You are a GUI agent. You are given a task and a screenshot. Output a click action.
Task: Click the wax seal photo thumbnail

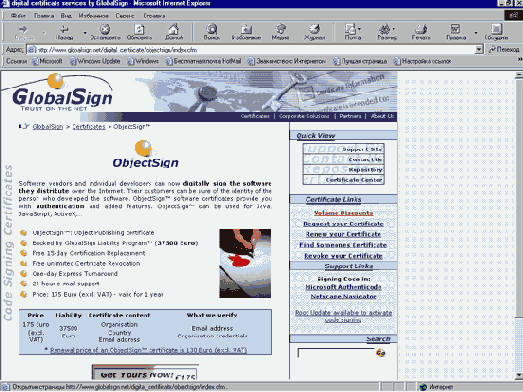[x=245, y=263]
